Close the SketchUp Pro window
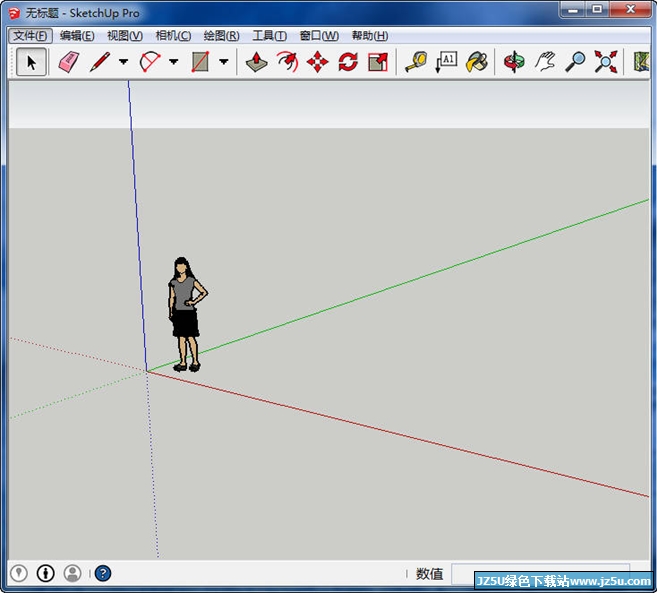The height and width of the screenshot is (593, 657). [631, 10]
